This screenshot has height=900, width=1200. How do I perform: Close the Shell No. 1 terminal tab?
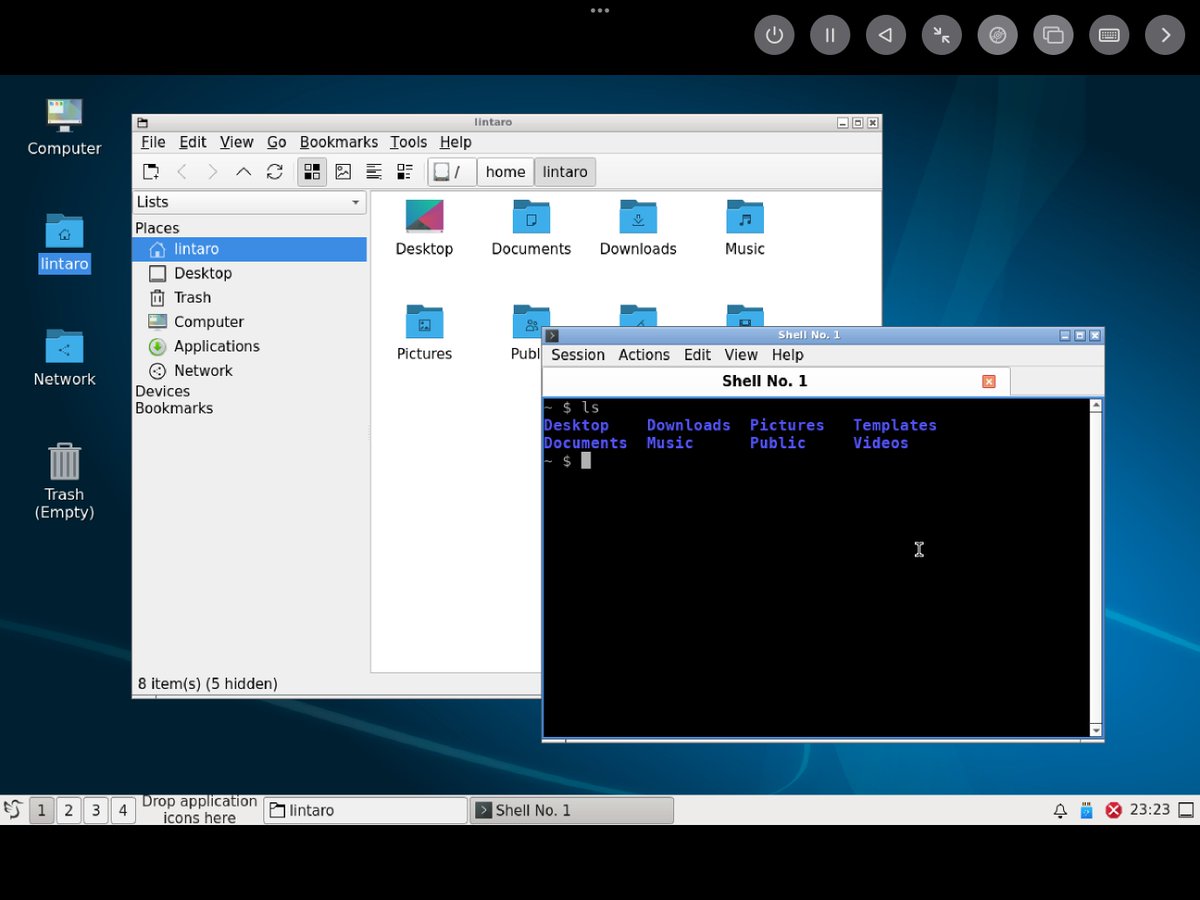pyautogui.click(x=989, y=381)
